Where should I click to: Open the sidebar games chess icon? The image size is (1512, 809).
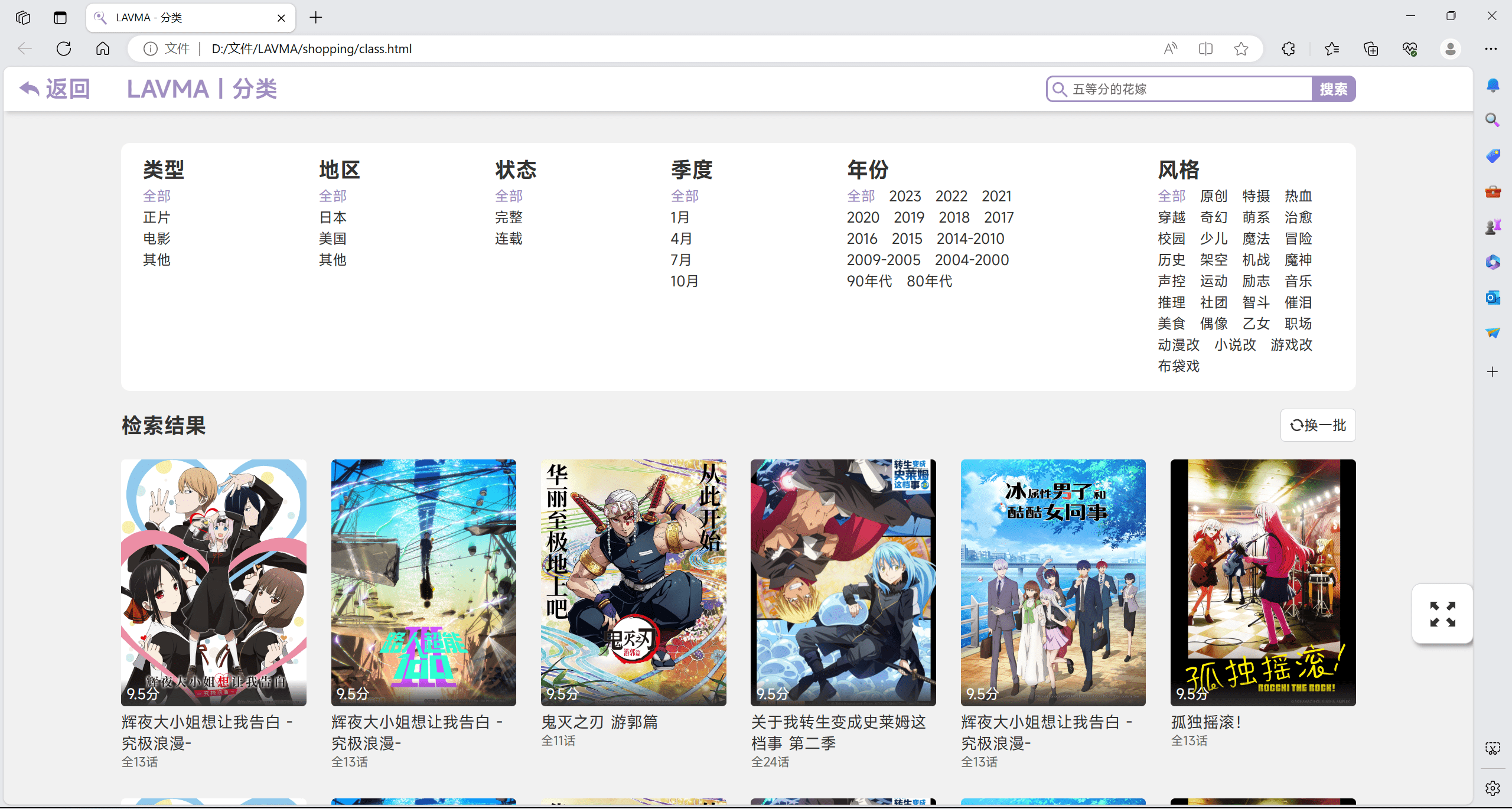pos(1493,227)
